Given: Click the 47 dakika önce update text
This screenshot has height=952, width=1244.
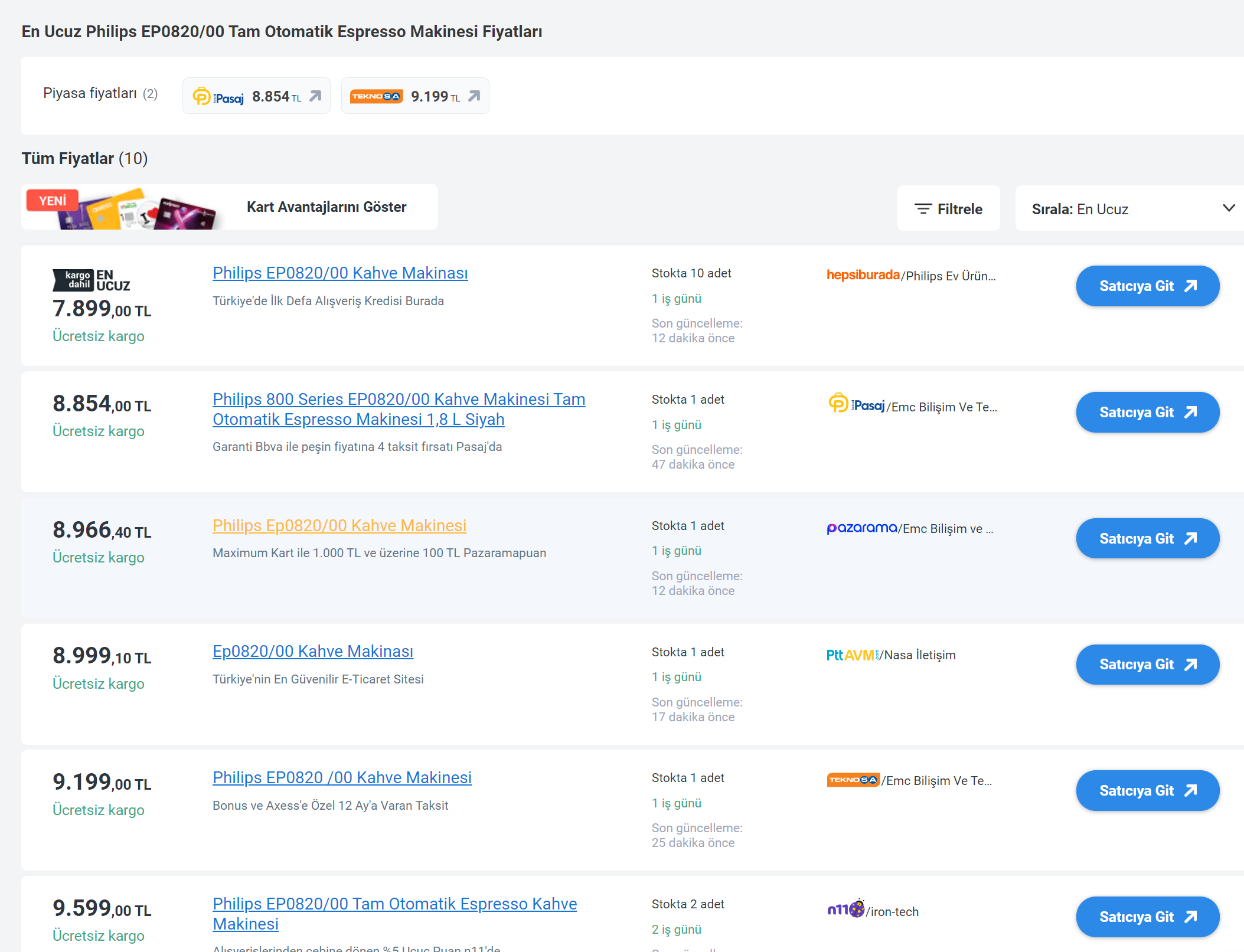Looking at the screenshot, I should point(693,464).
